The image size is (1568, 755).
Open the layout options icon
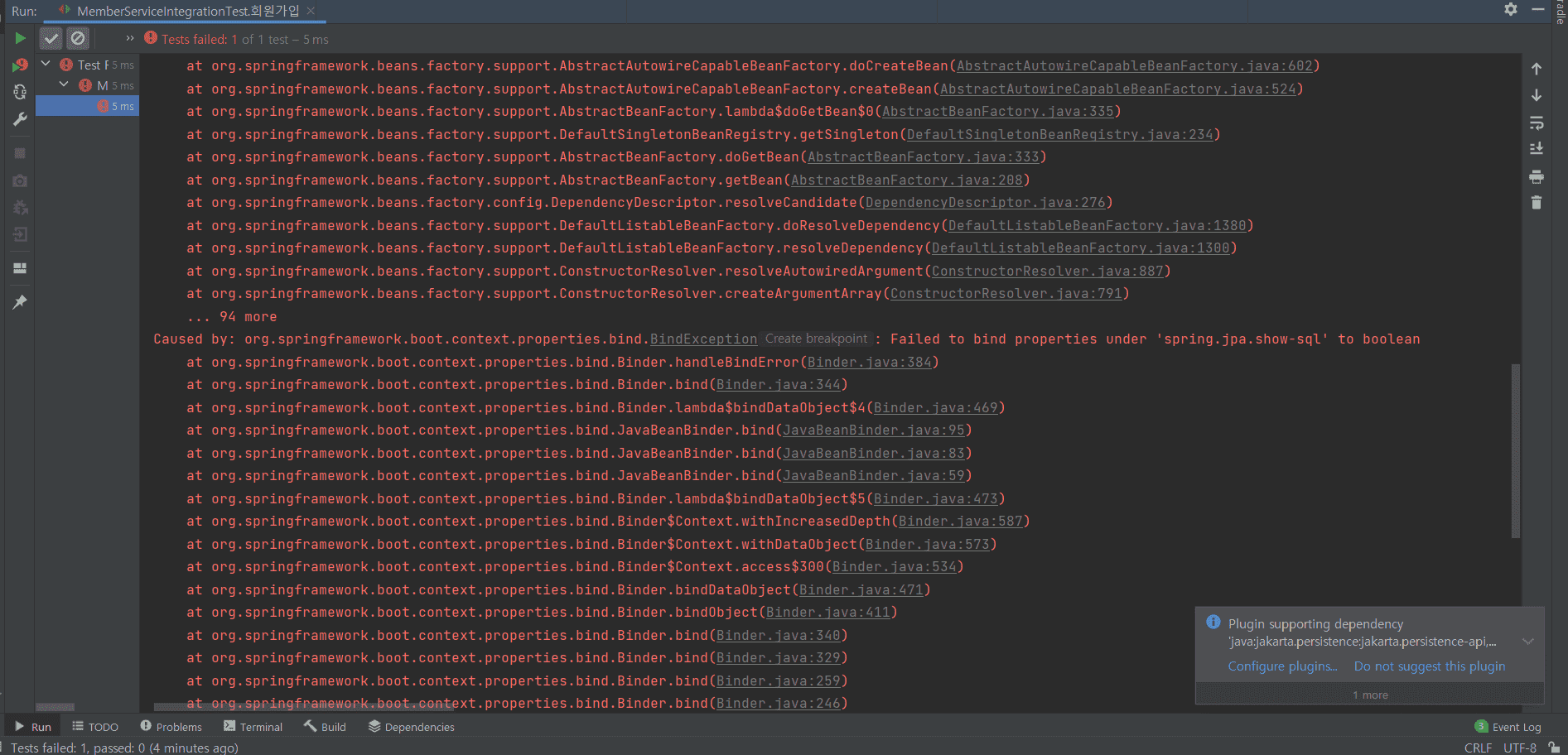[x=20, y=268]
